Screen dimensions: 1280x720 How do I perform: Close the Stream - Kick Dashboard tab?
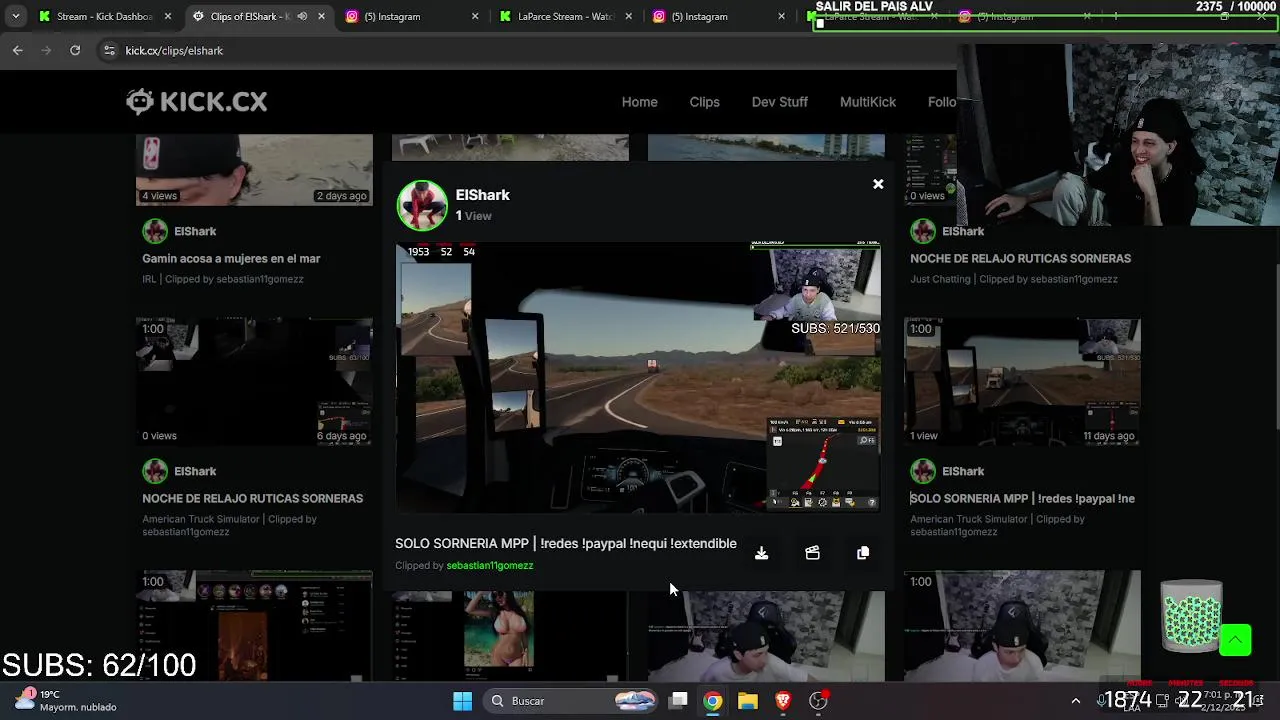168,16
